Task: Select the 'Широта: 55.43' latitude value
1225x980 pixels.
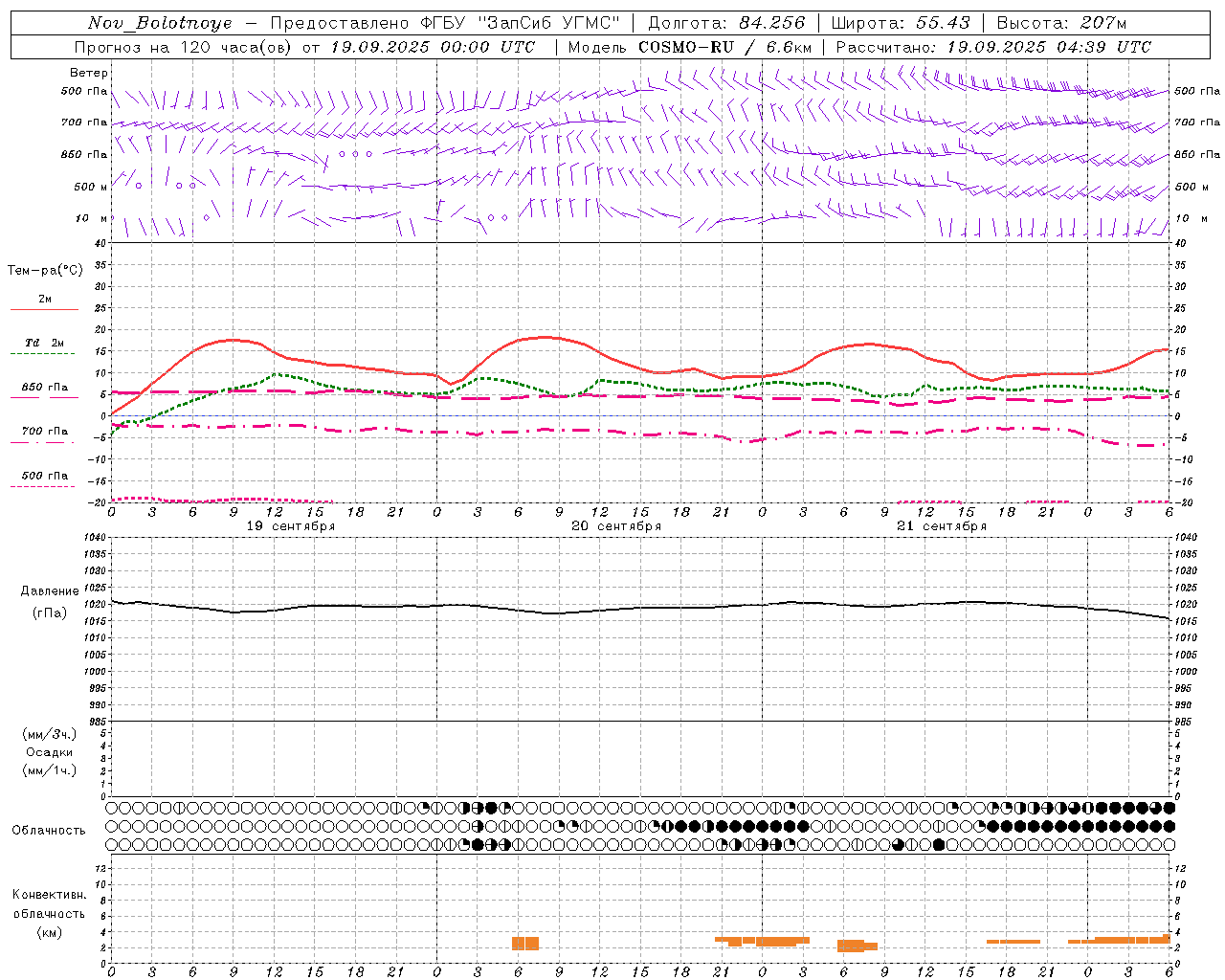Action: (x=901, y=23)
